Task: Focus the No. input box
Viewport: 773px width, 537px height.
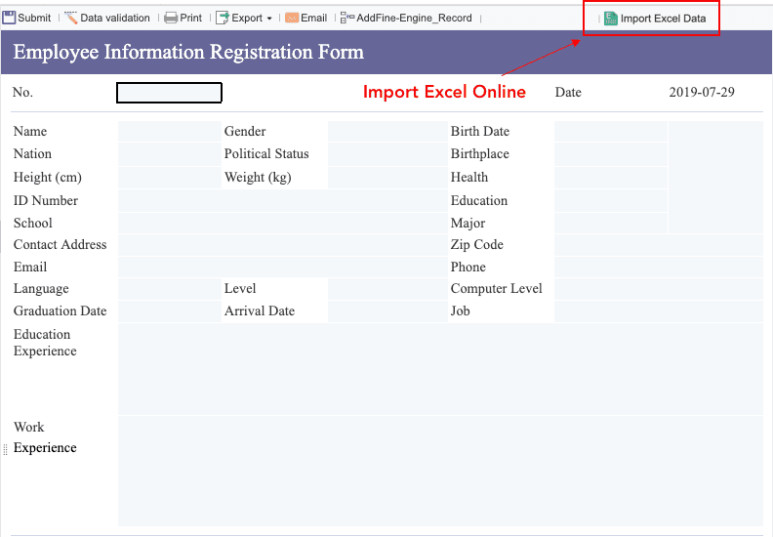Action: tap(169, 93)
